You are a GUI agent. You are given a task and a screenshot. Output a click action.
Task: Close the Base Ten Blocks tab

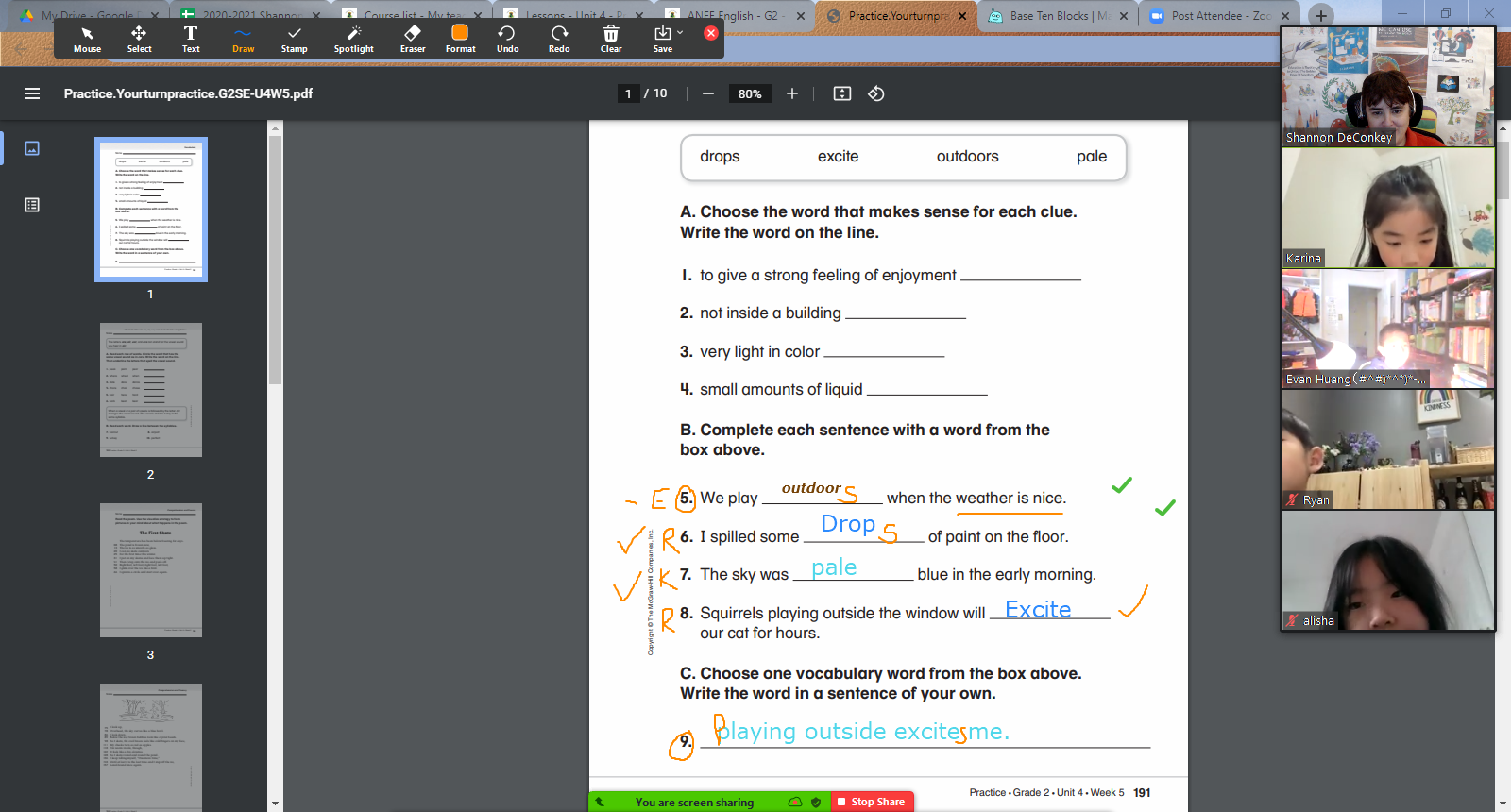1124,16
